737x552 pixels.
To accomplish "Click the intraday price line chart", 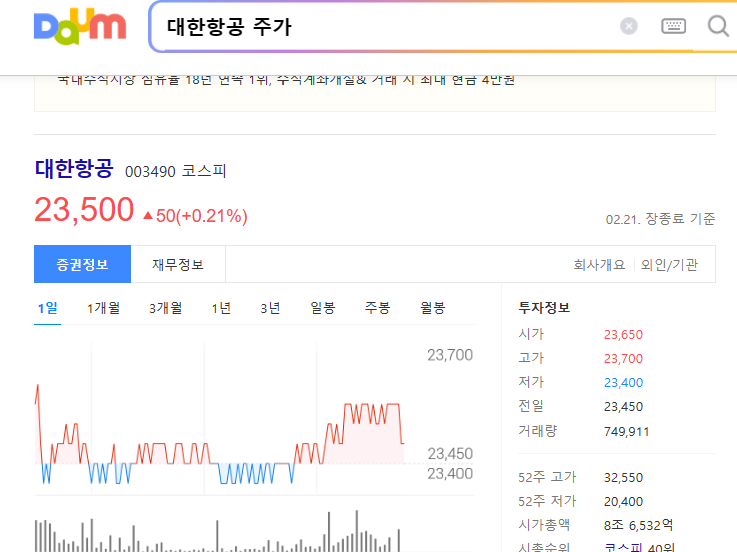I will pos(220,435).
